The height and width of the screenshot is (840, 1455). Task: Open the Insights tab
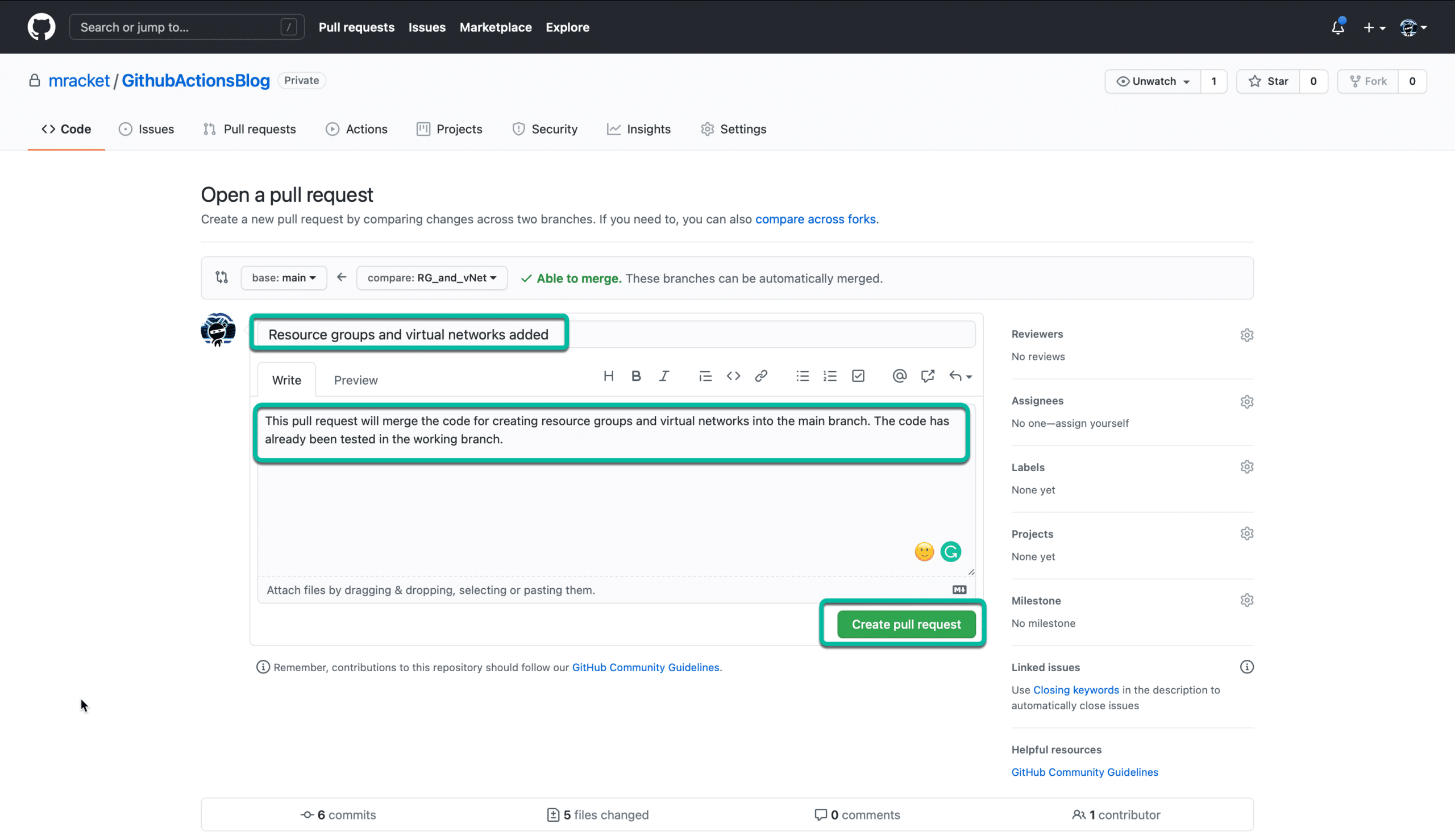639,129
